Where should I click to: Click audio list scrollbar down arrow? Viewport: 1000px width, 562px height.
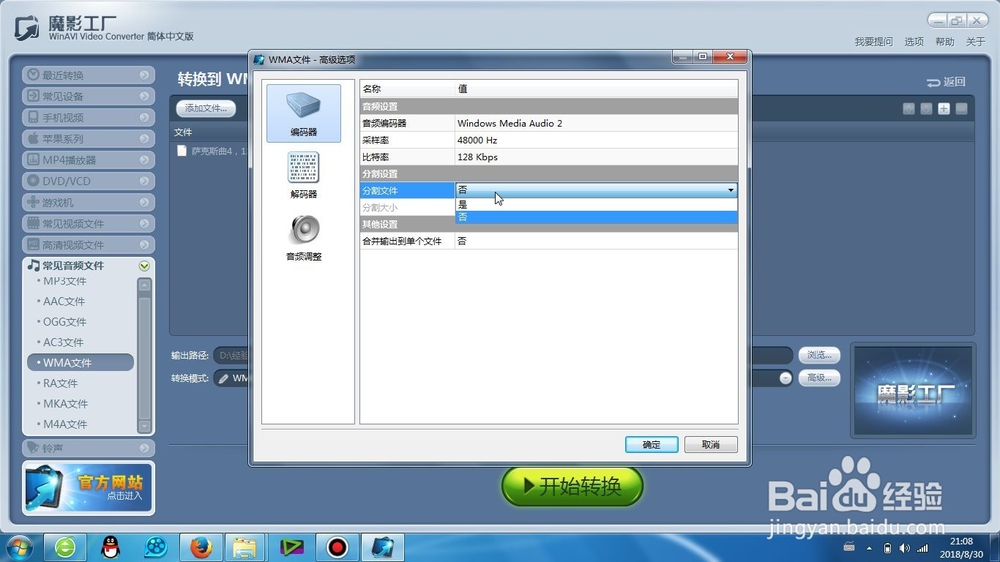click(x=145, y=425)
